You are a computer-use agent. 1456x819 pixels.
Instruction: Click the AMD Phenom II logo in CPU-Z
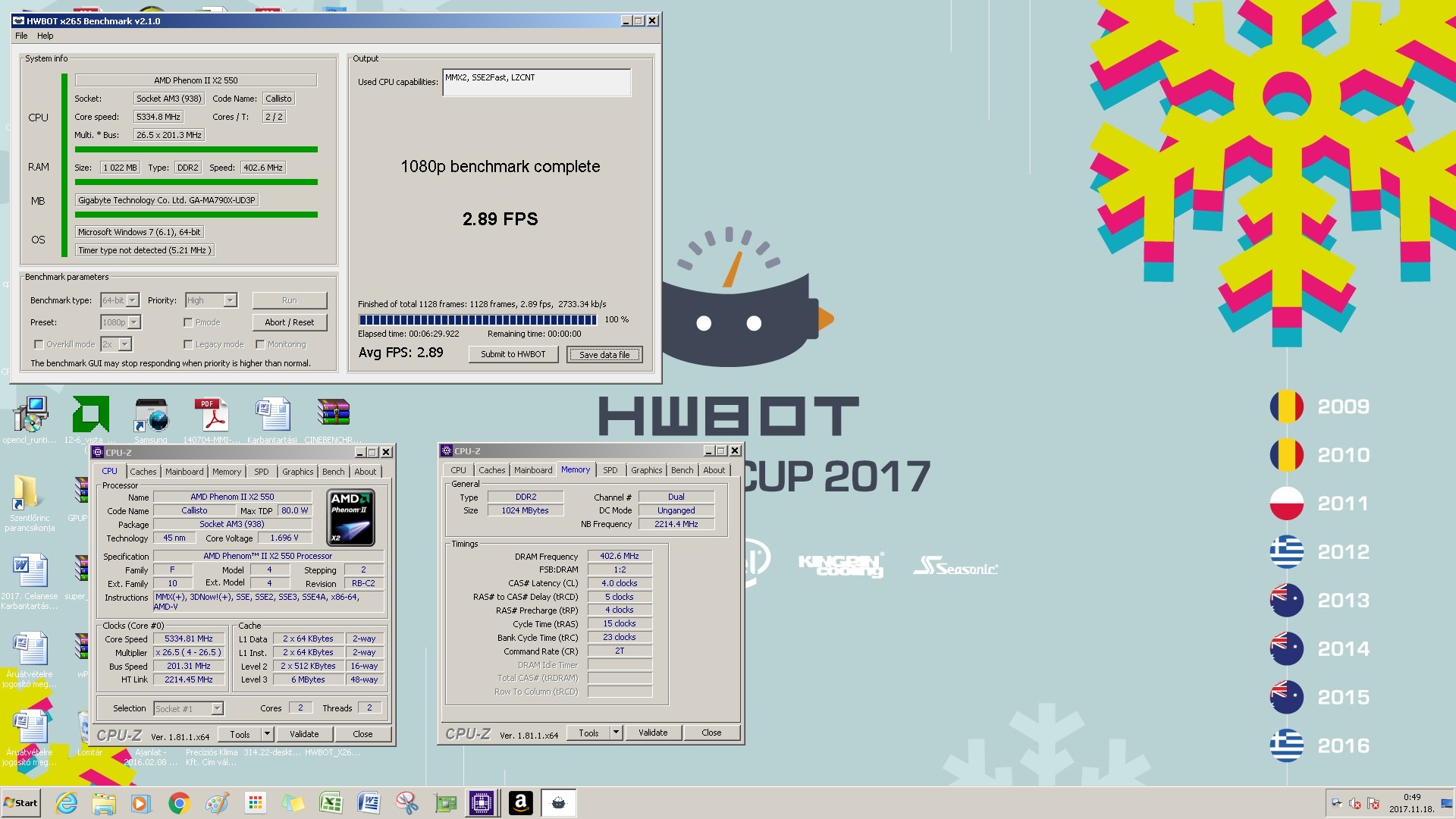click(350, 518)
